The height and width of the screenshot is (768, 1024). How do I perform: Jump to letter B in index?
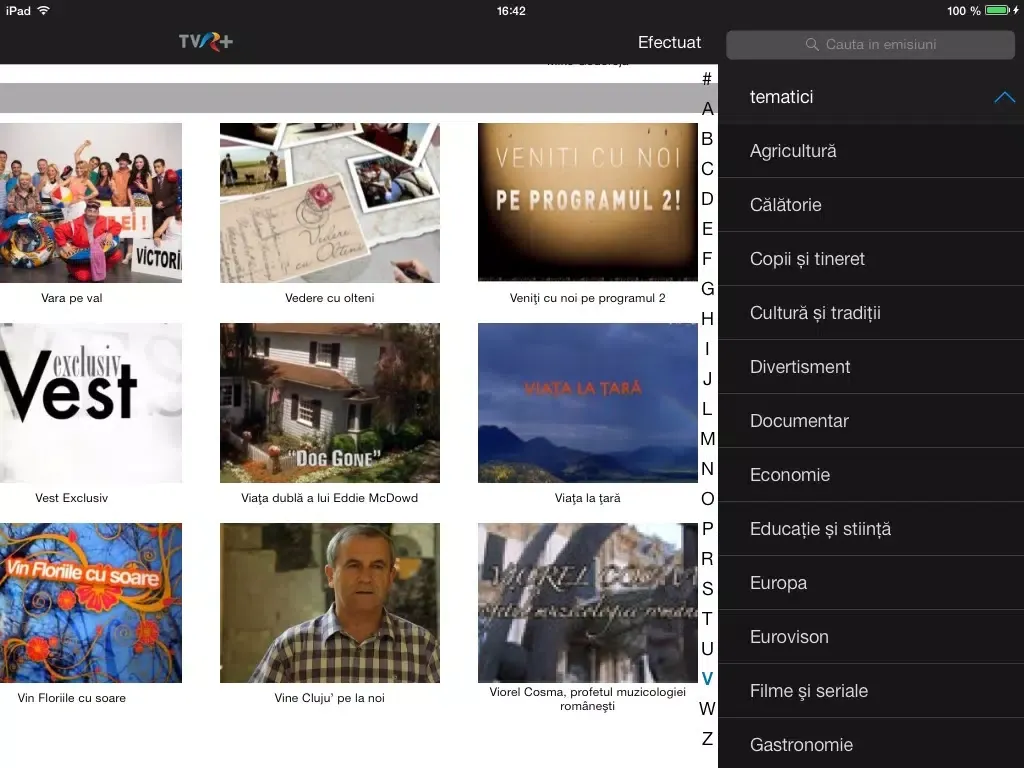pos(707,139)
